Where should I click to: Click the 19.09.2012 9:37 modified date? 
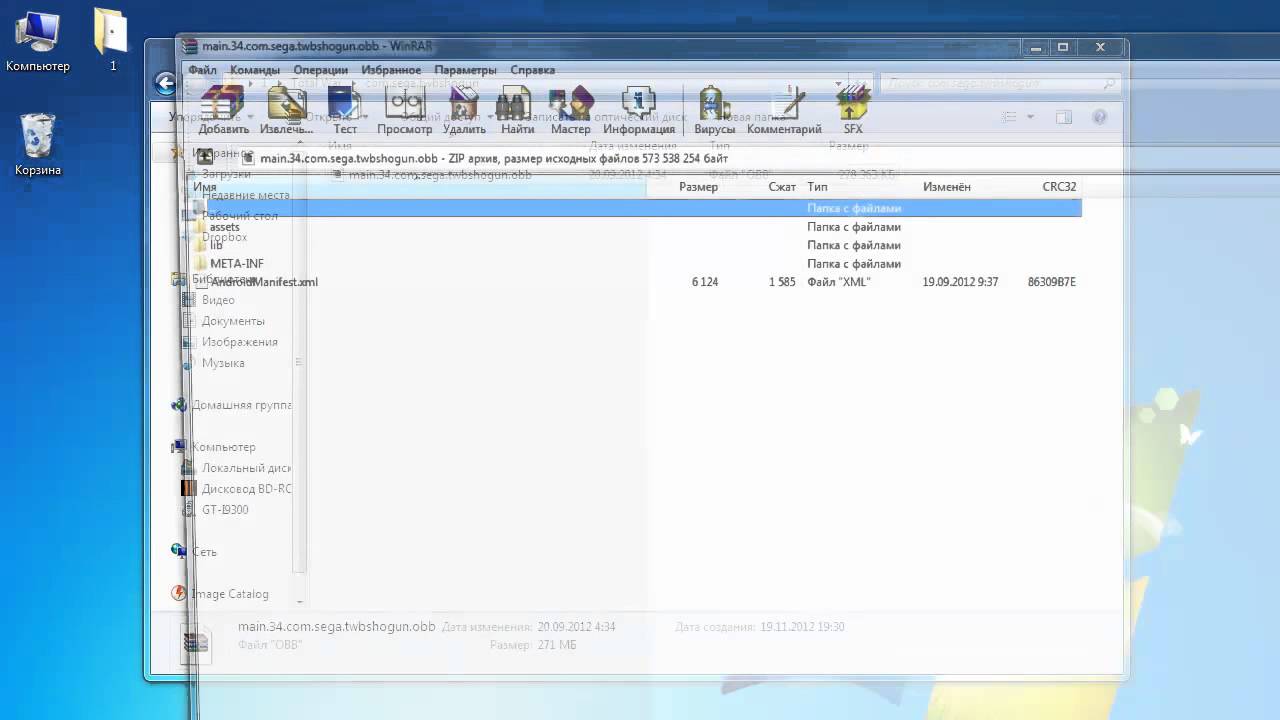[960, 282]
